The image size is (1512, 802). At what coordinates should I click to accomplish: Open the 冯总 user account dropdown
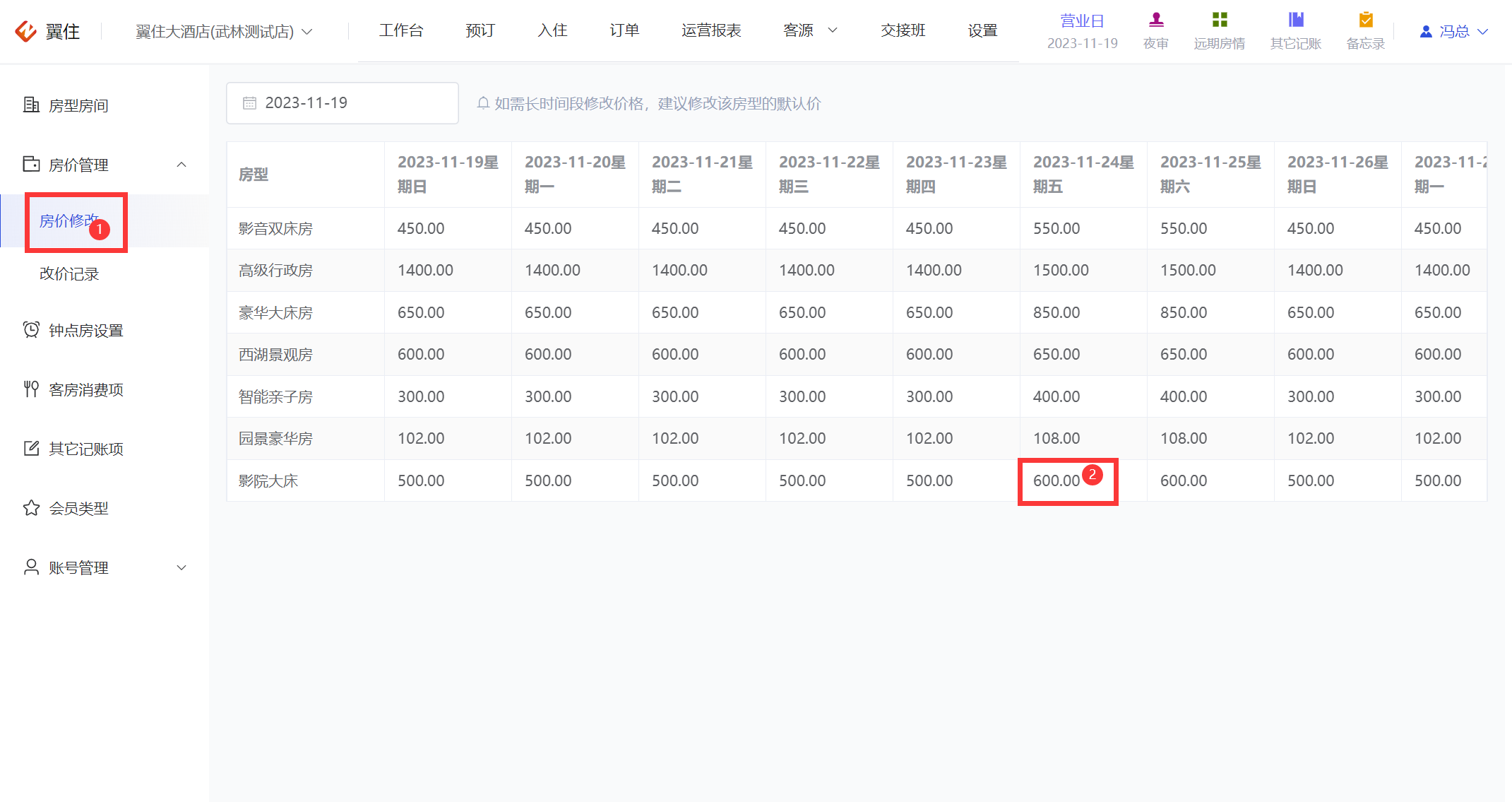[1453, 31]
